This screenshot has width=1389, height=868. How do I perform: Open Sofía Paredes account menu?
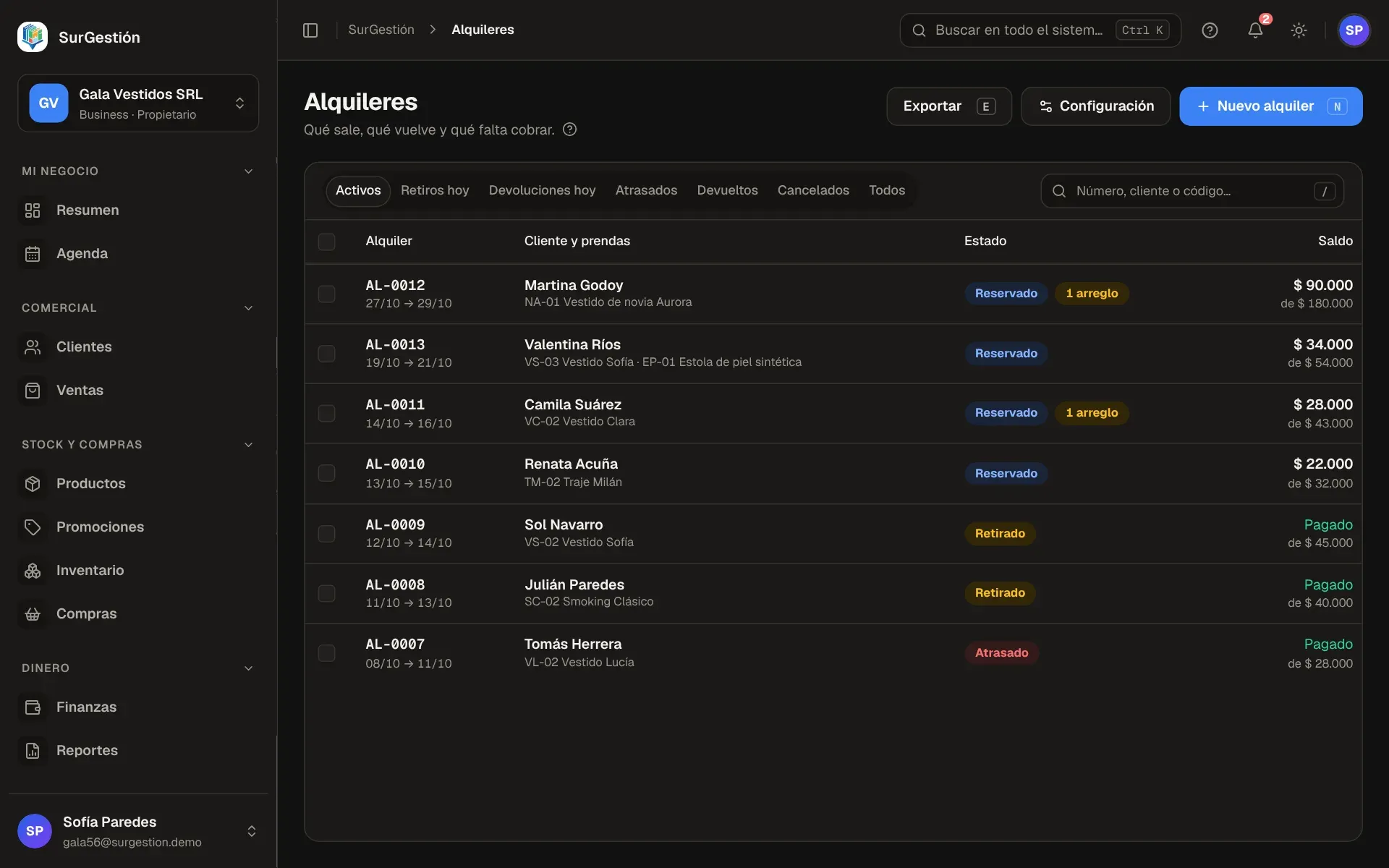(138, 831)
